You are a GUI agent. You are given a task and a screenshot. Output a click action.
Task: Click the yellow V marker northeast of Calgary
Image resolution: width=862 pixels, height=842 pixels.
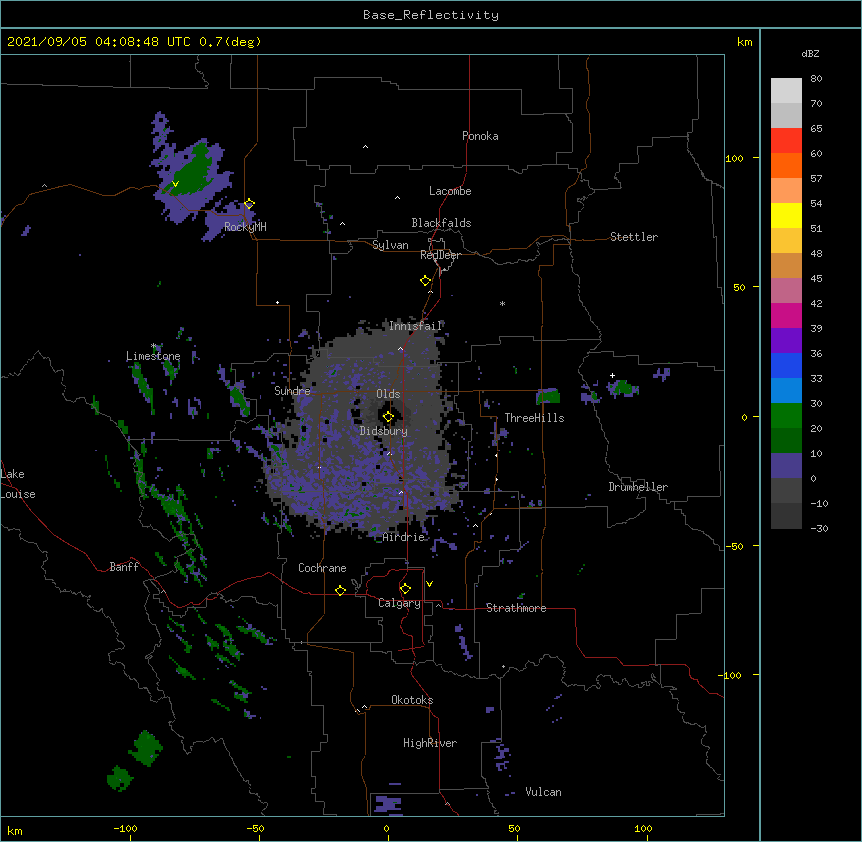pos(429,584)
